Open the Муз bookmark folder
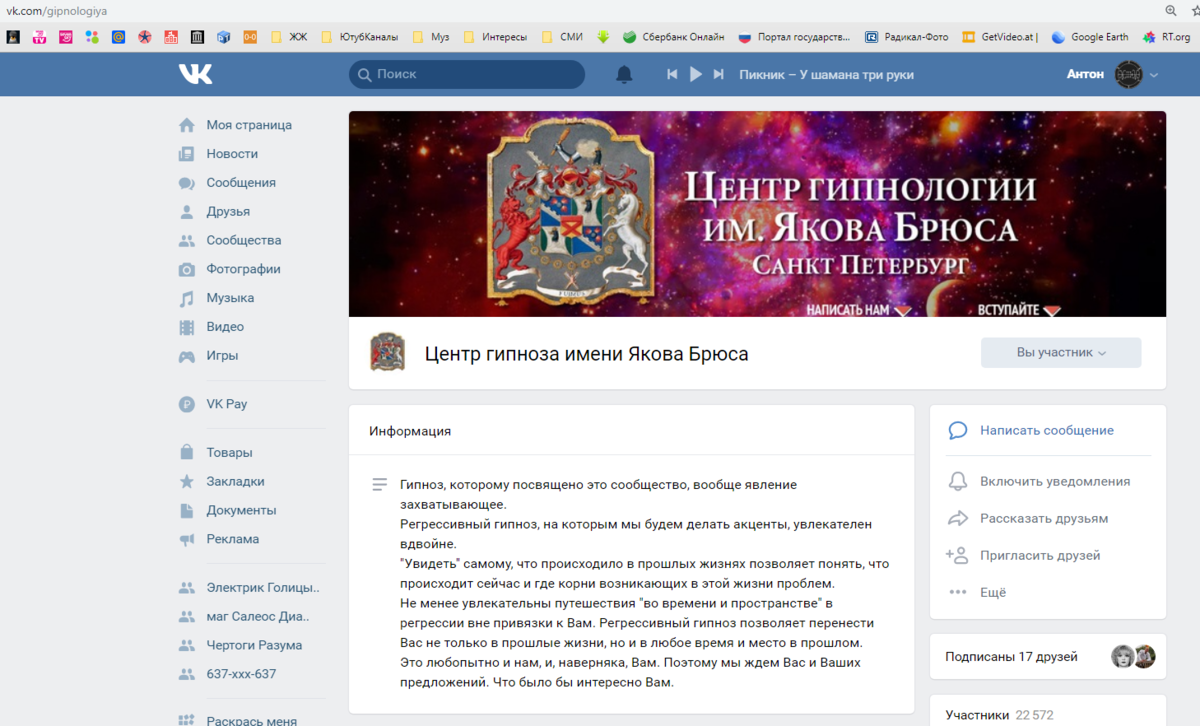 (430, 37)
